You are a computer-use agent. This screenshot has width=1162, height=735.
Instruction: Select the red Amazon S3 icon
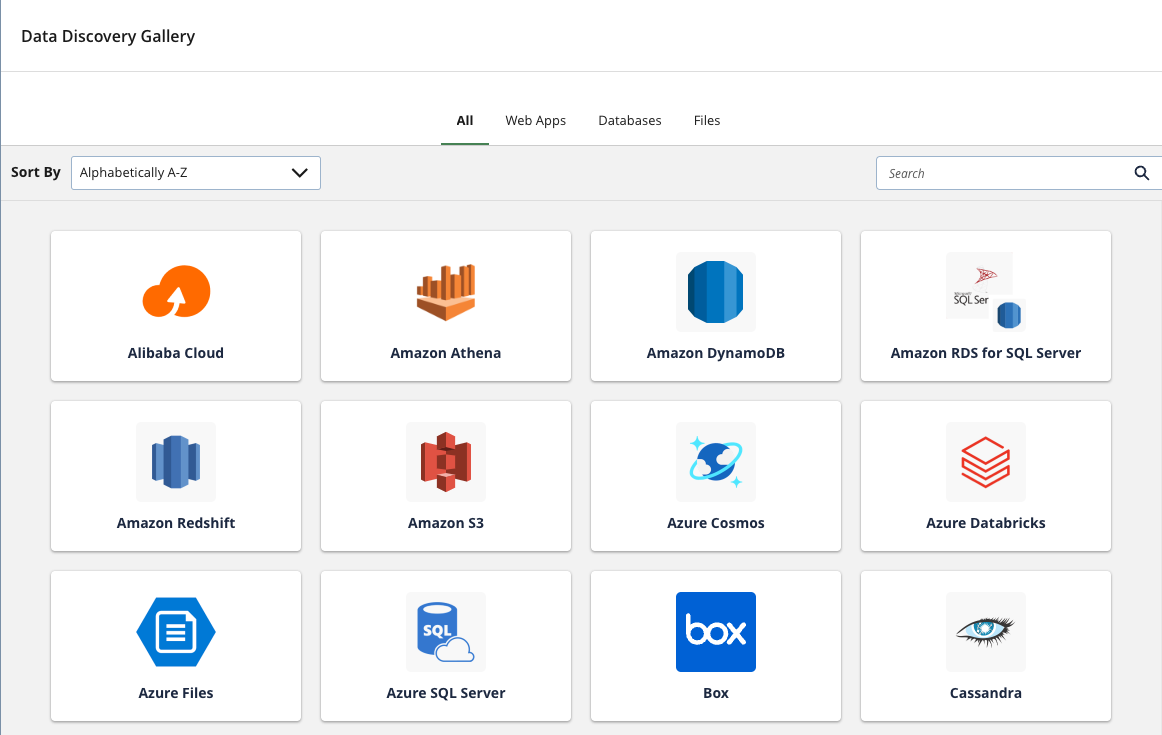[446, 462]
